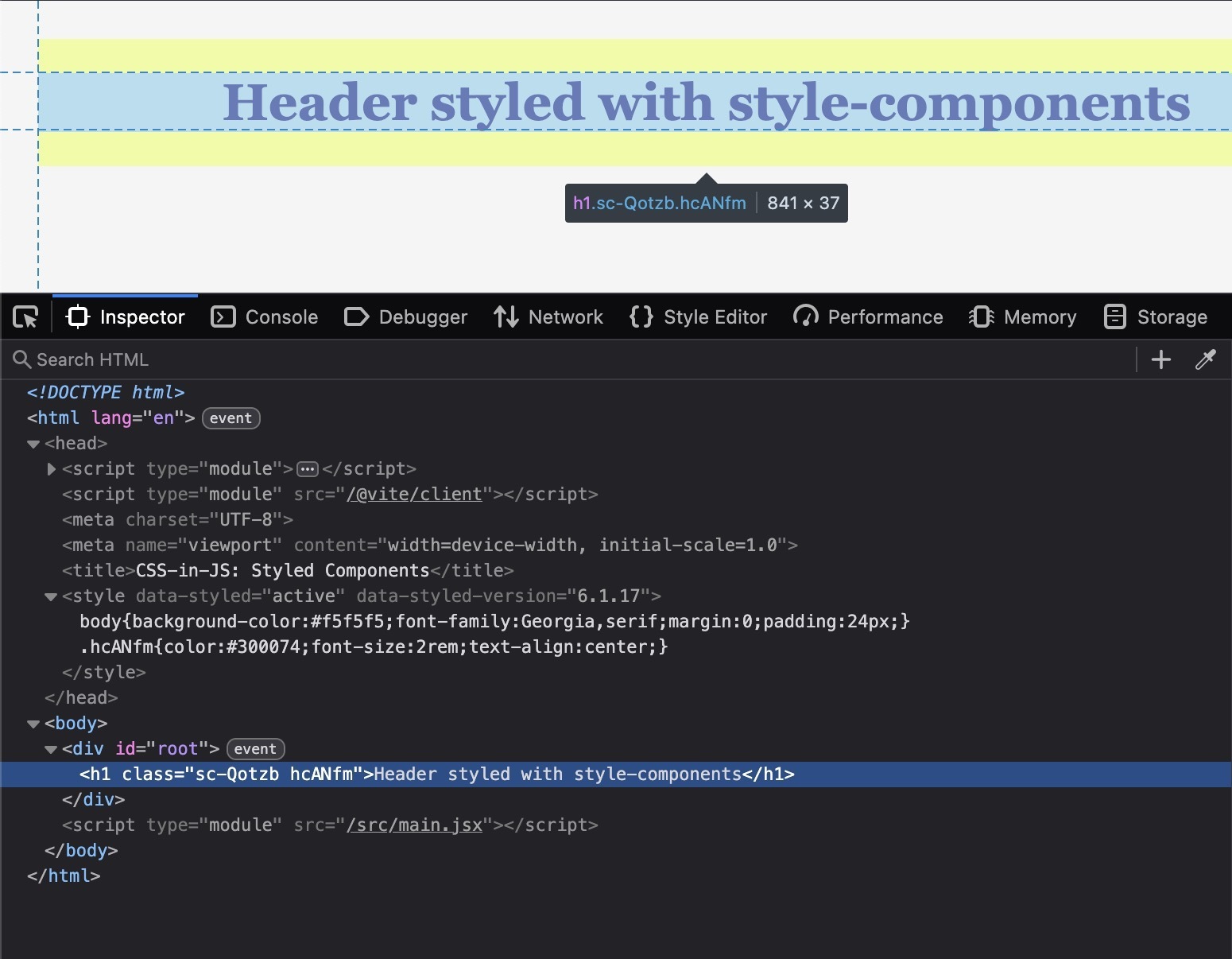Image resolution: width=1232 pixels, height=959 pixels.
Task: Click the Debugger tab icon
Action: (x=356, y=317)
